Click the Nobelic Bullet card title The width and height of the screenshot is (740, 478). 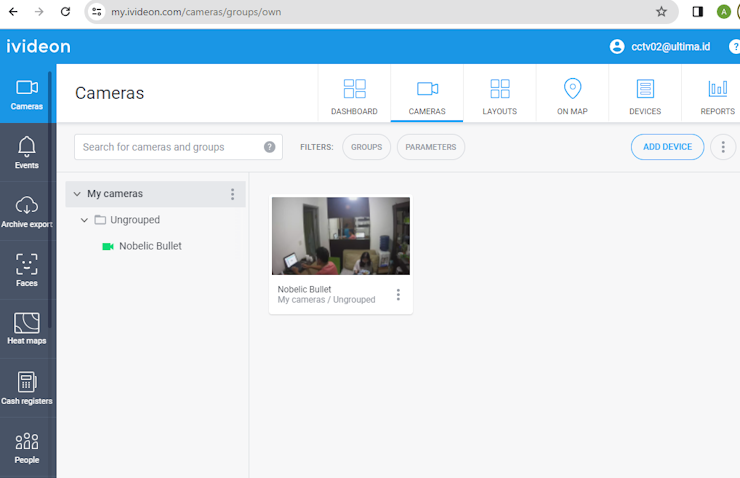304,289
